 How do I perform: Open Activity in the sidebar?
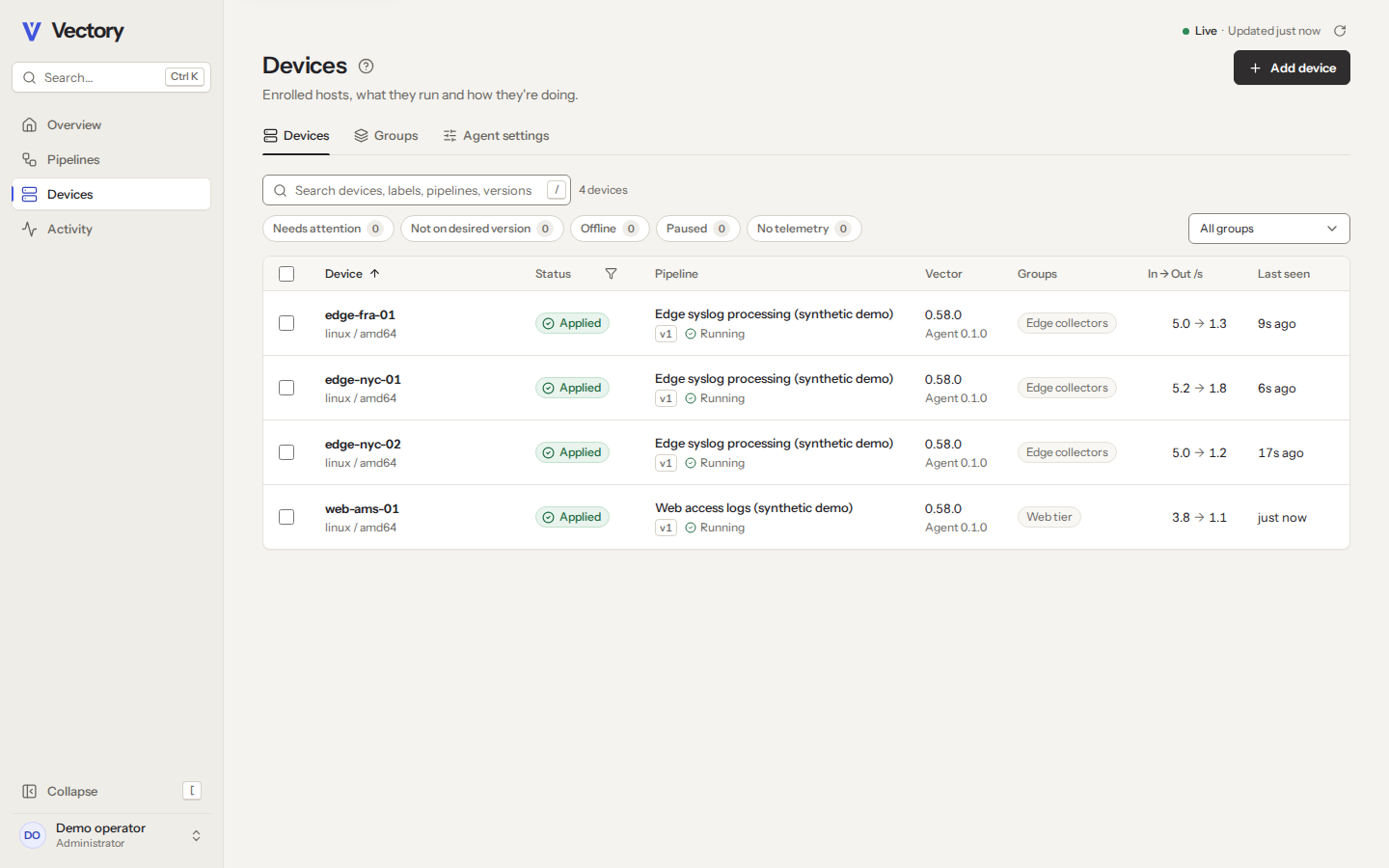112,229
